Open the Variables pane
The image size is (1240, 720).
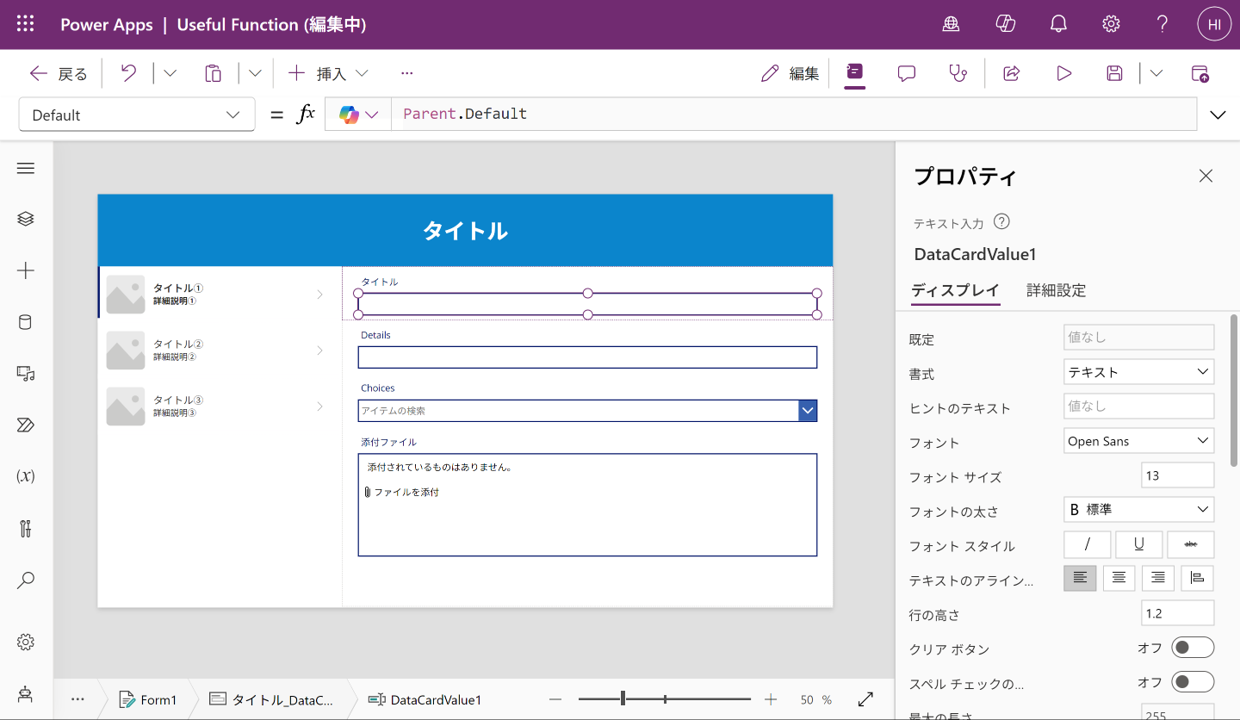(x=26, y=476)
